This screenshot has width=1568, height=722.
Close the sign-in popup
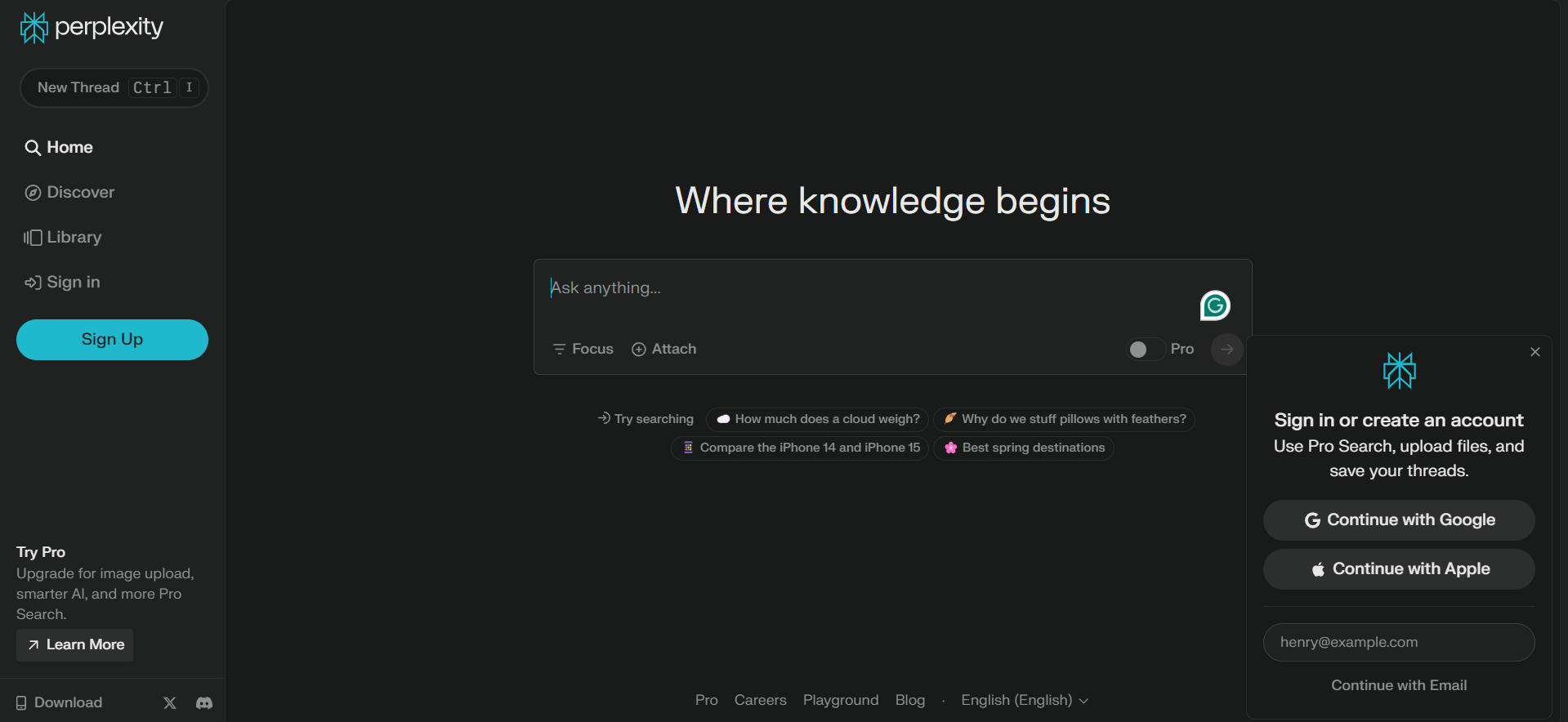point(1534,352)
